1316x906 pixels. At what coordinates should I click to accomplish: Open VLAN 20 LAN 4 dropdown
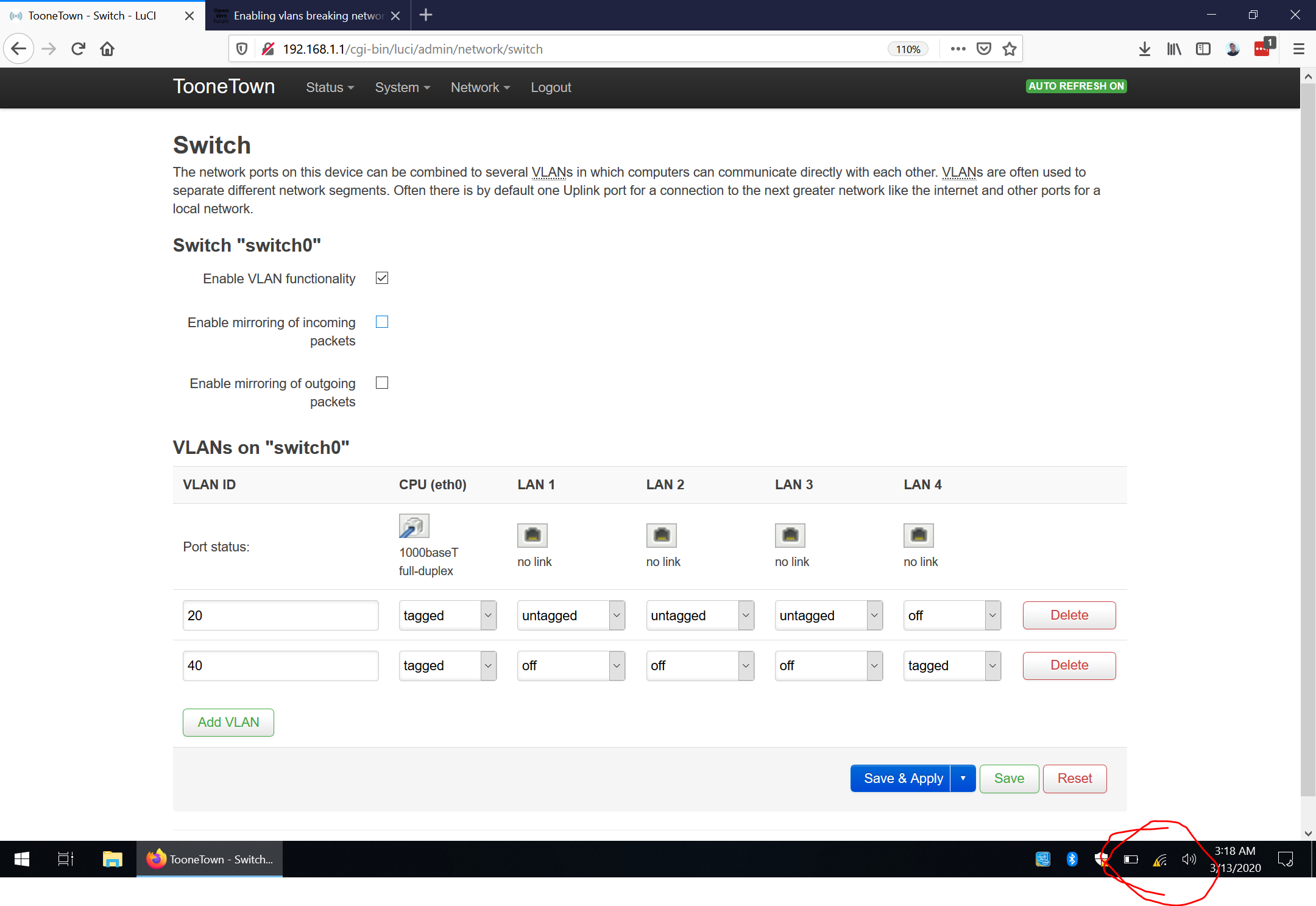(952, 615)
